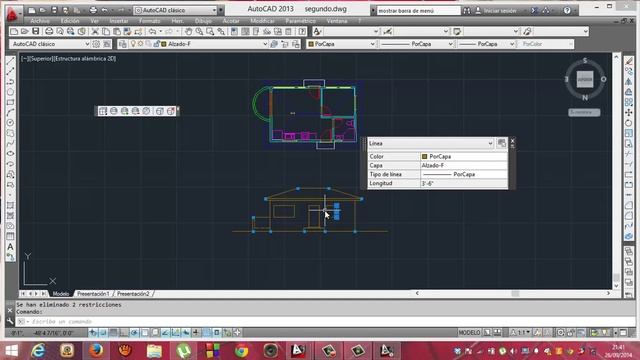Click the command line input field
Screen dimensions: 640x360
coord(327,322)
